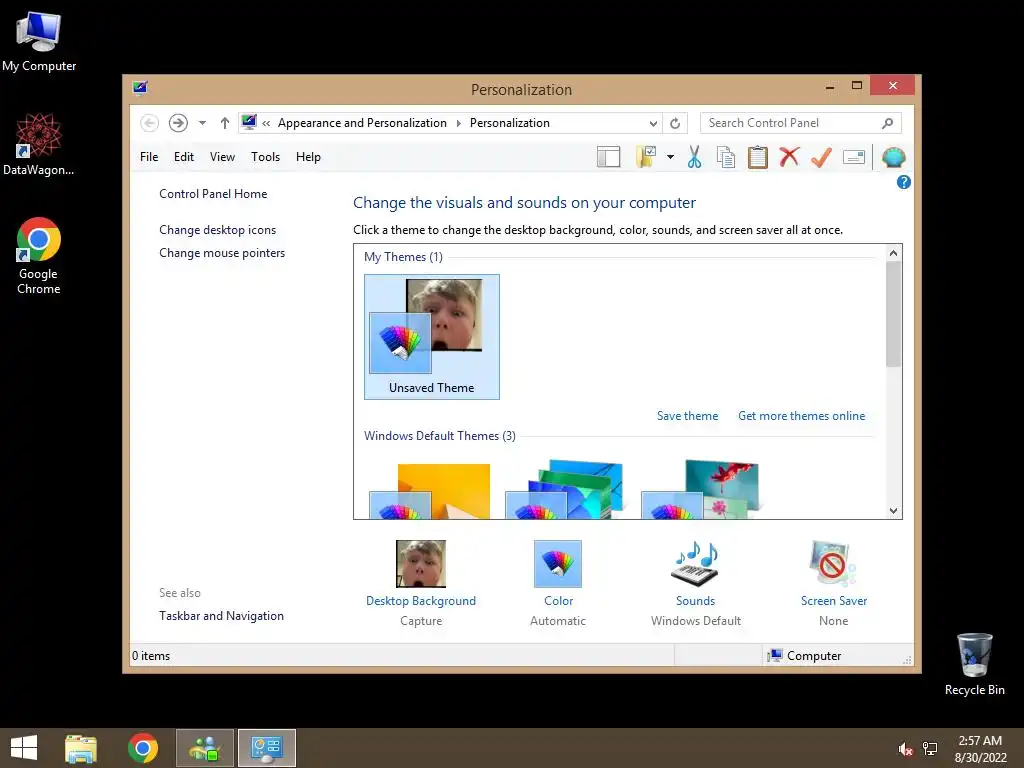
Task: Go to Control Panel Home
Action: point(213,194)
